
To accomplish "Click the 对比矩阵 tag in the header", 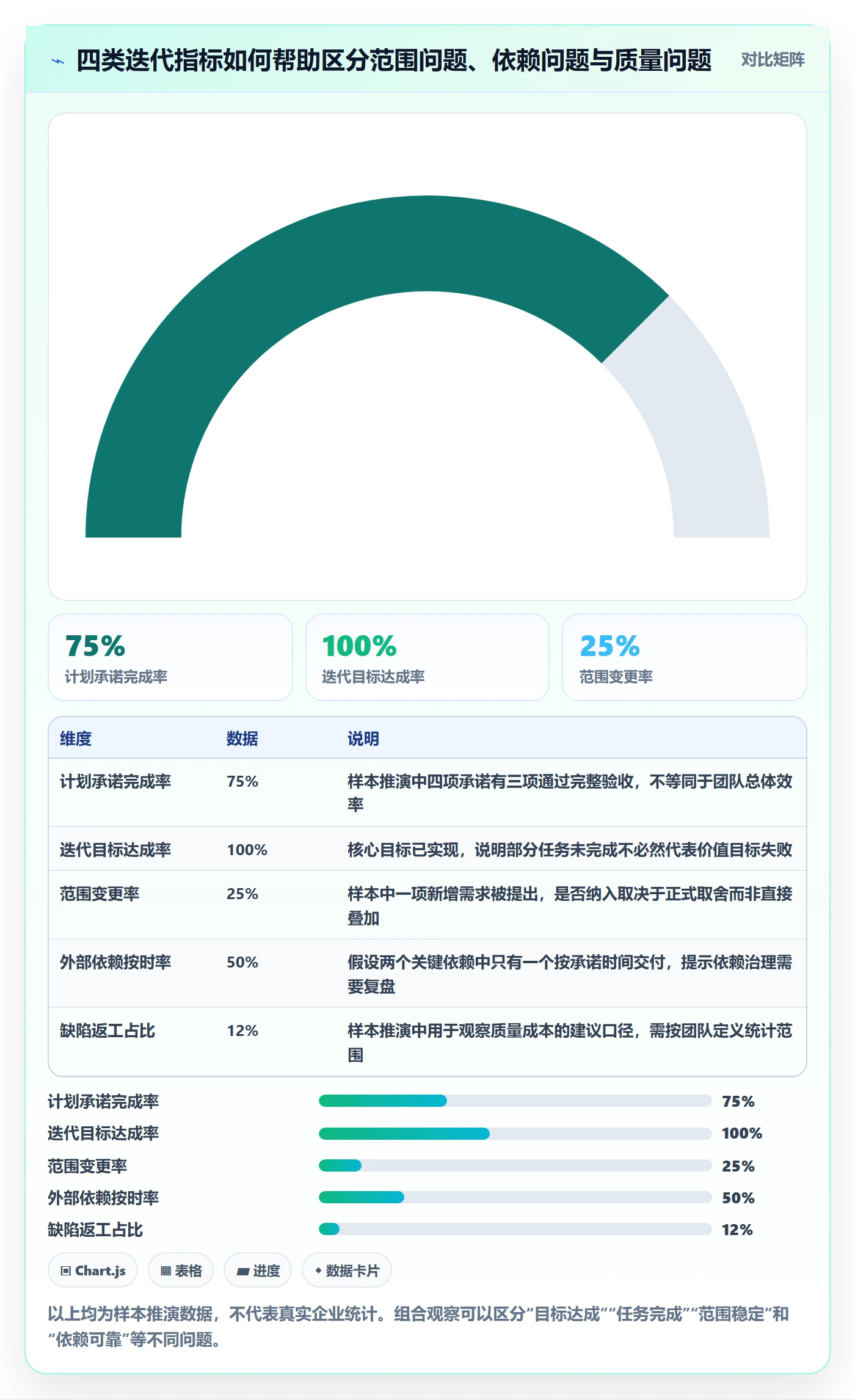I will (x=773, y=60).
